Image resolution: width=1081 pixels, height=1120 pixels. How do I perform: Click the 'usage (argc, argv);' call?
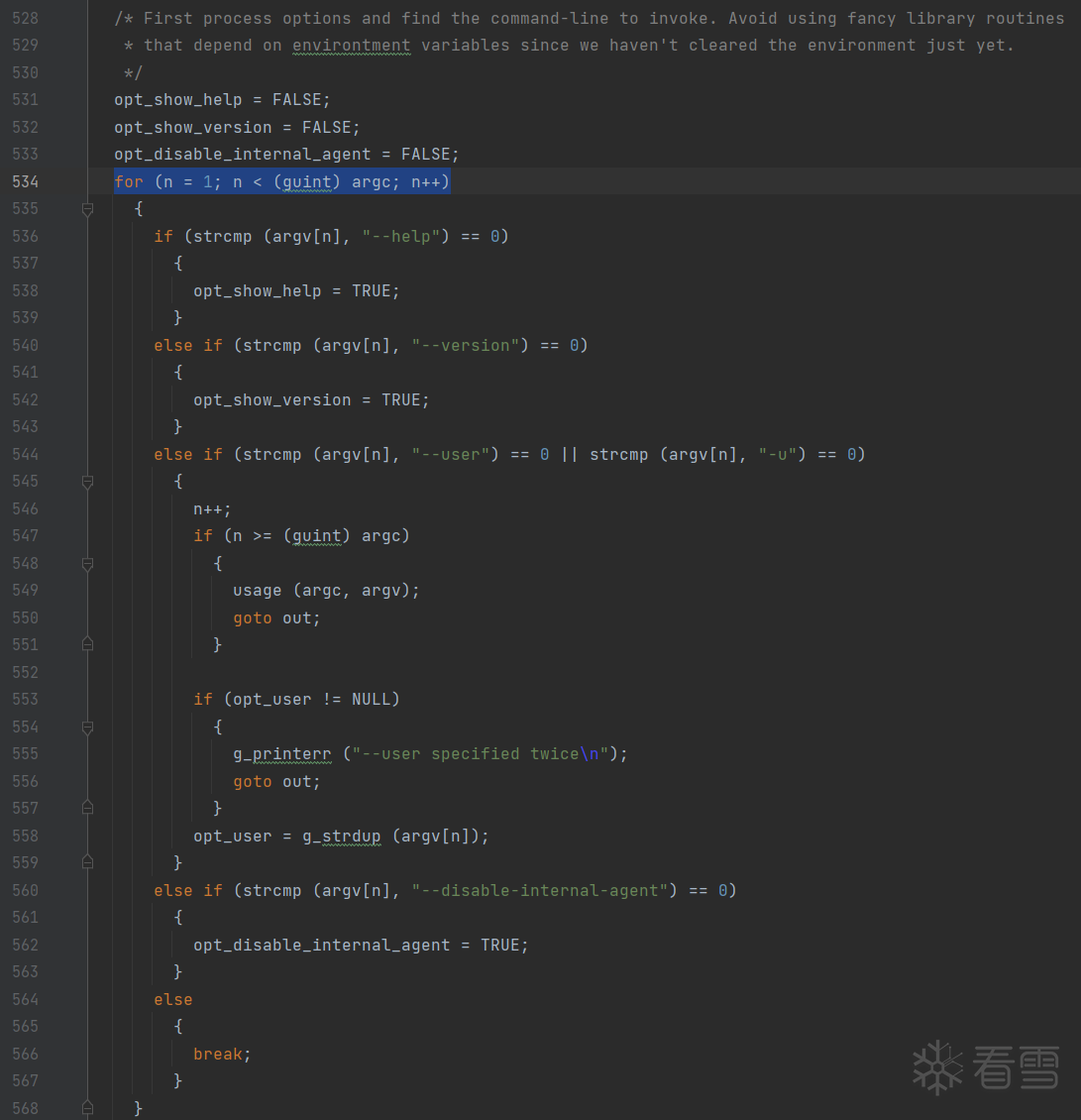point(326,591)
